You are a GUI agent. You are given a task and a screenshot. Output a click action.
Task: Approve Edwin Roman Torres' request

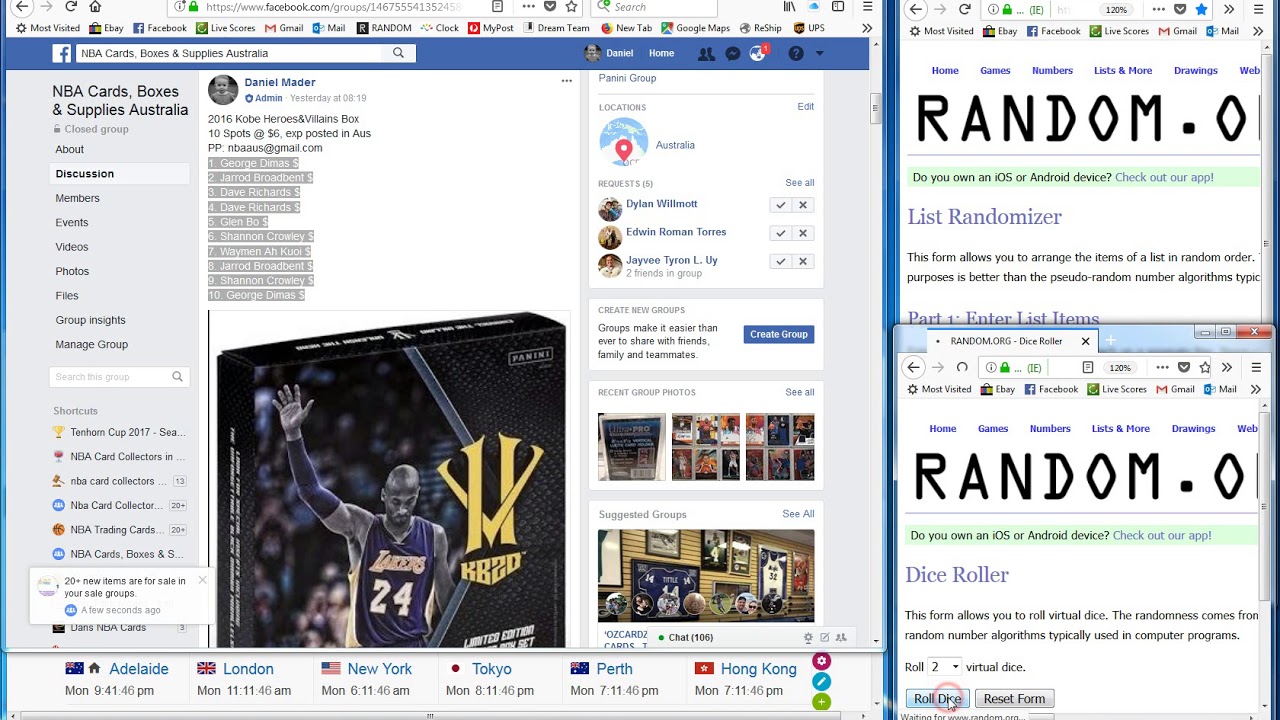coord(780,233)
